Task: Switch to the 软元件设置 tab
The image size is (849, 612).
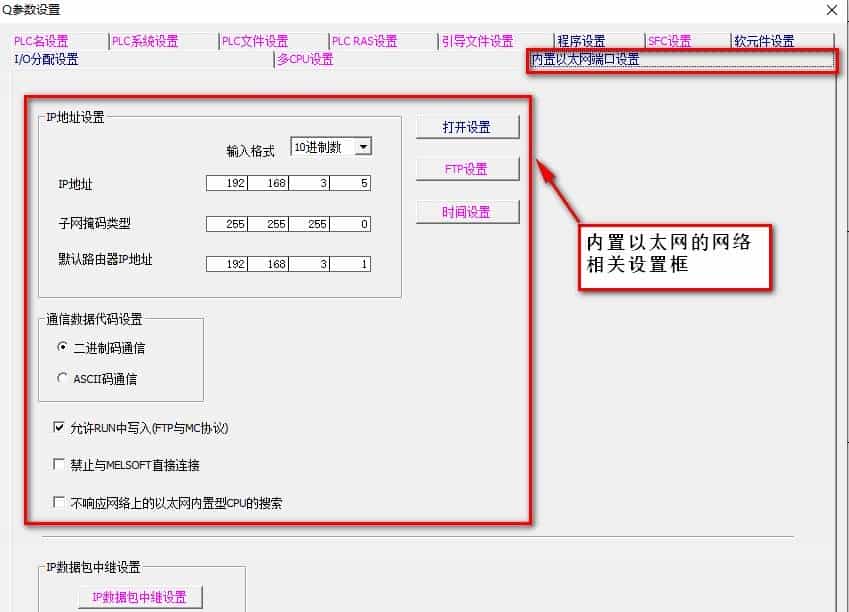Action: pos(765,41)
